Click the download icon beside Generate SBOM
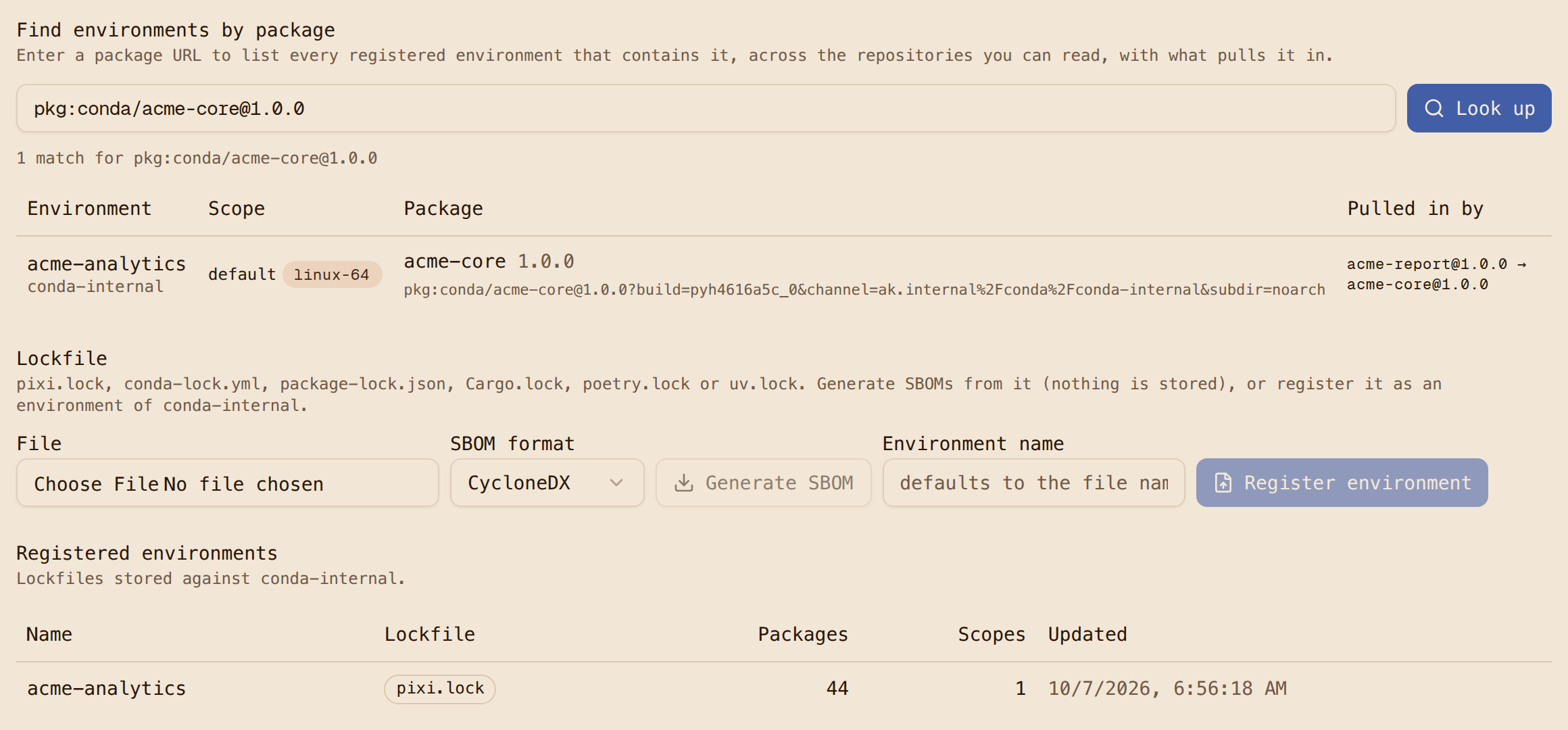 coord(684,483)
